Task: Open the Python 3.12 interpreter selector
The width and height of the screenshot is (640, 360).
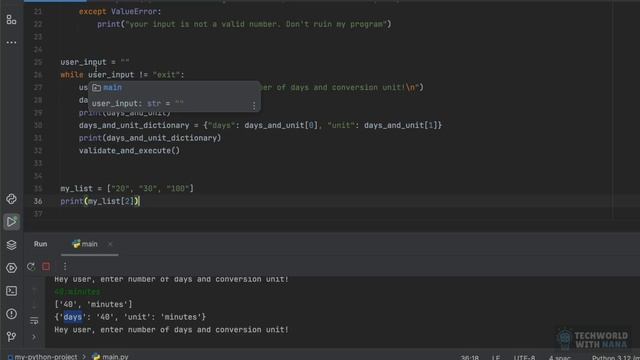Action: click(616, 357)
